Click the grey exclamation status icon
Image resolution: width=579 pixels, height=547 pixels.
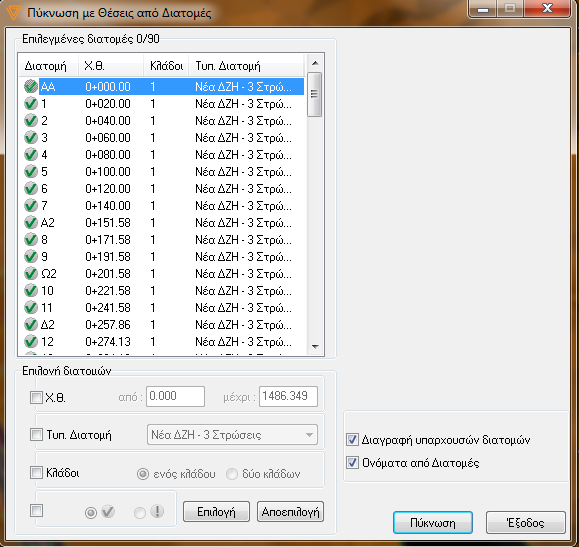point(157,512)
